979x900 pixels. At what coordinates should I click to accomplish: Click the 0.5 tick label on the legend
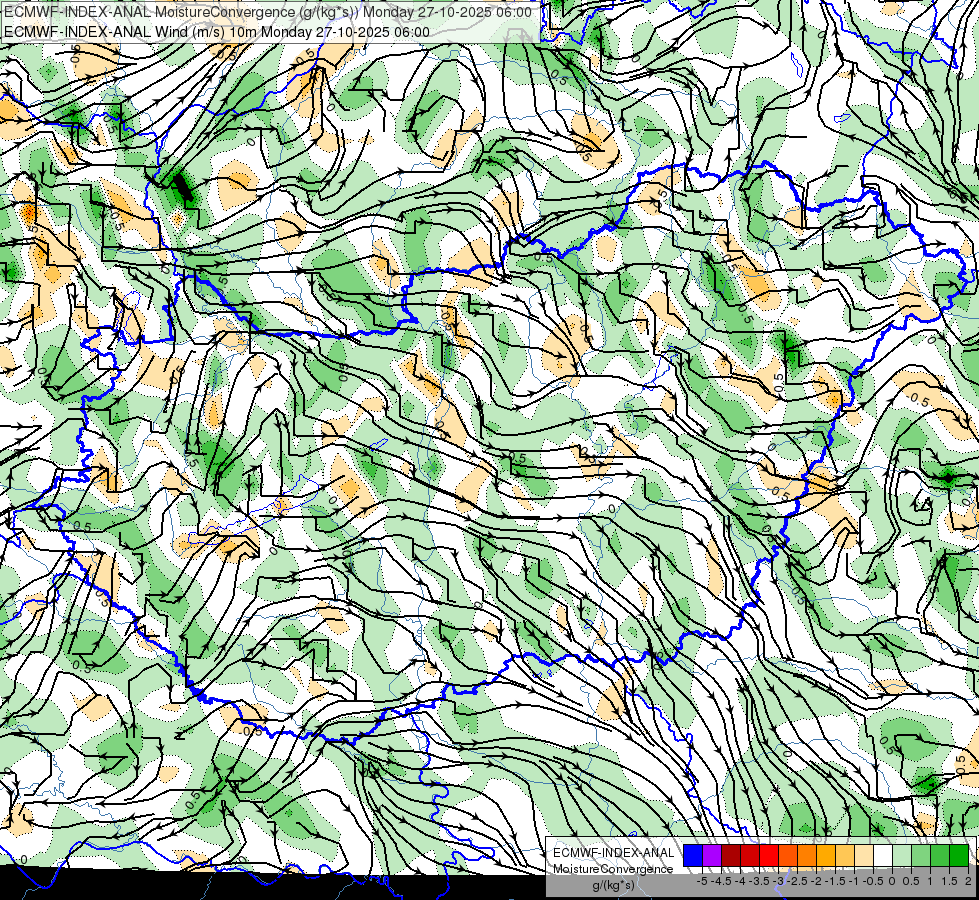(x=912, y=881)
